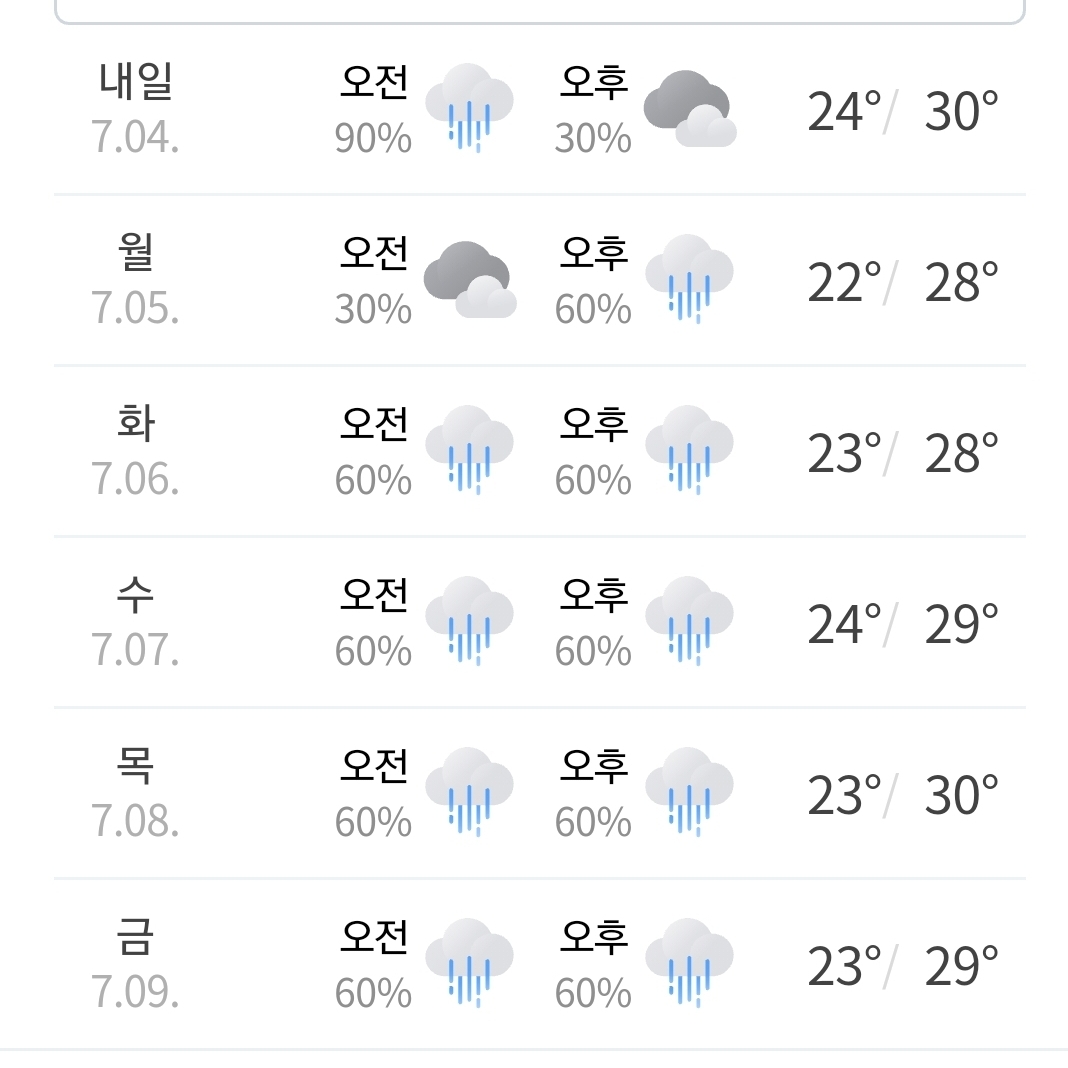
Task: Tap tomorrow's morning rain icon at 90%
Action: (469, 108)
